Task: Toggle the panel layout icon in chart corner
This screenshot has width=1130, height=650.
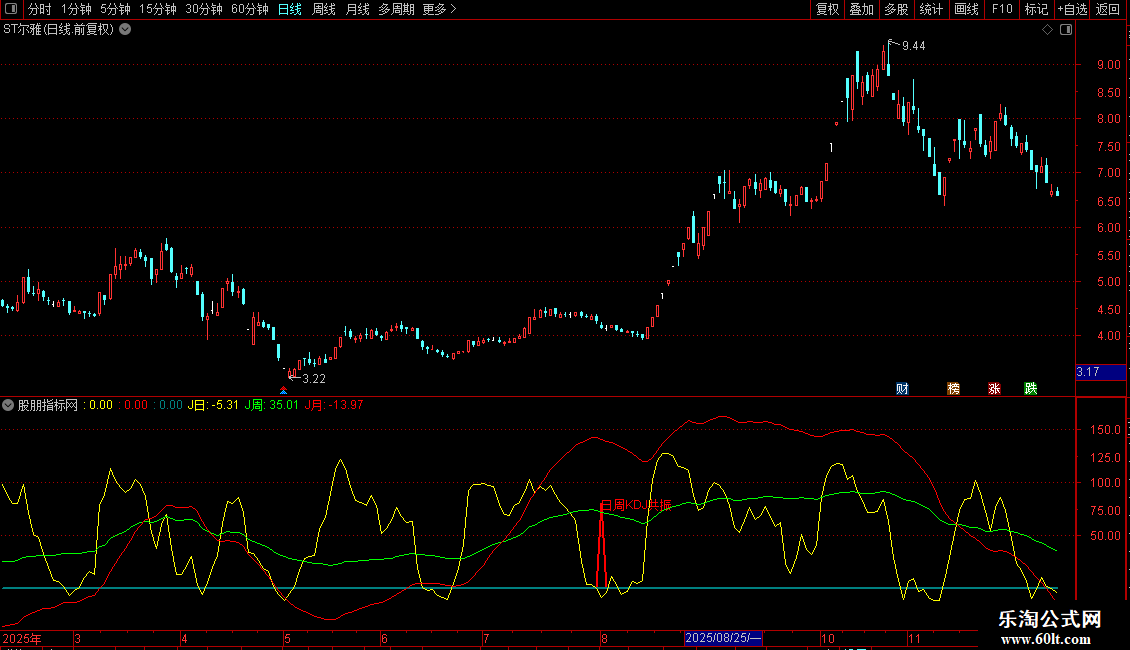Action: [x=1066, y=30]
